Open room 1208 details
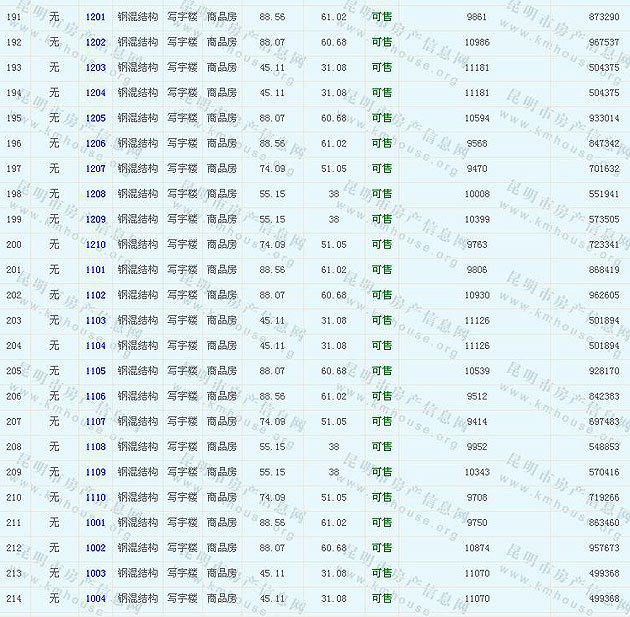The width and height of the screenshot is (630, 617). click(95, 194)
